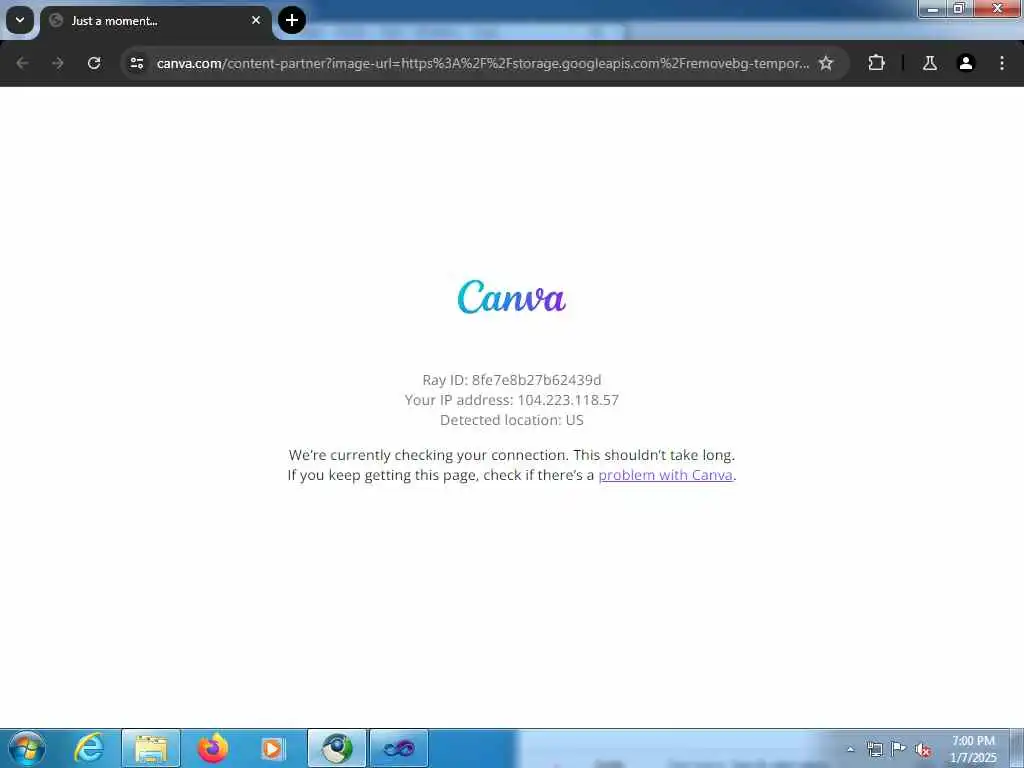Minimize the Chrome window
The height and width of the screenshot is (768, 1024).
click(x=933, y=8)
